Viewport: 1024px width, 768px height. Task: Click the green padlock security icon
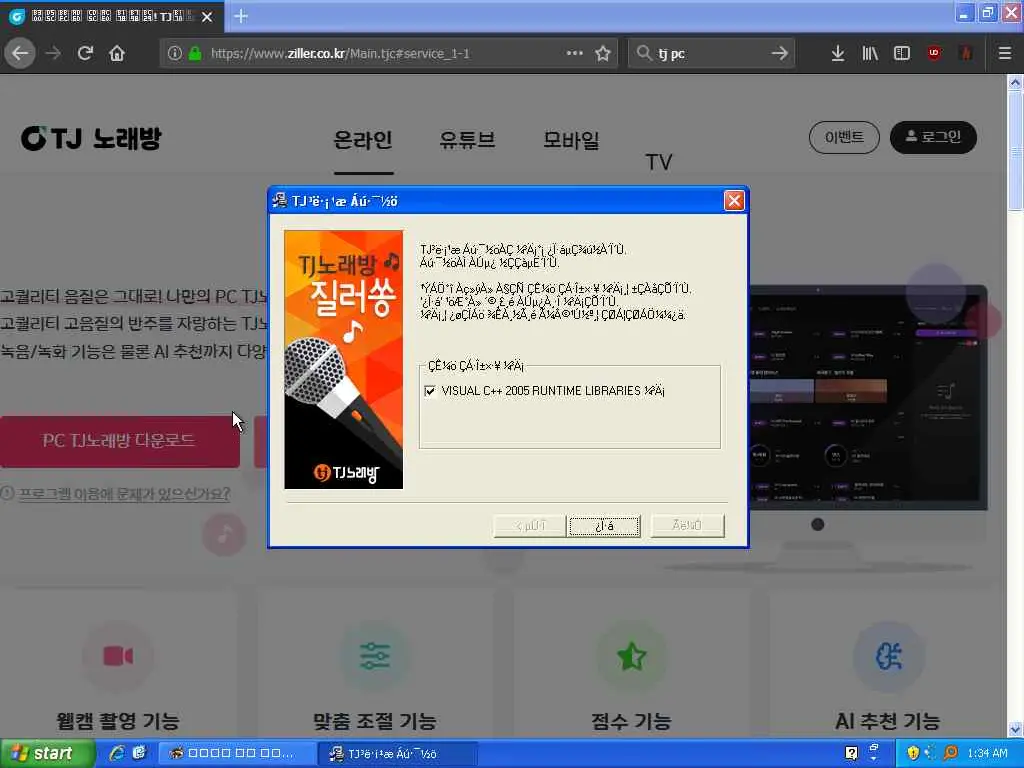195,53
